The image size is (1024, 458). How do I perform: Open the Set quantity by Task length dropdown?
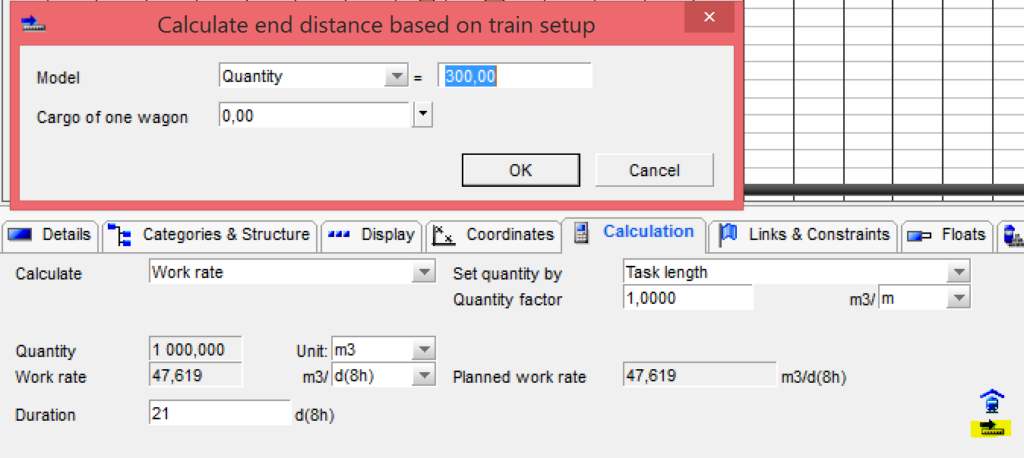797,272
